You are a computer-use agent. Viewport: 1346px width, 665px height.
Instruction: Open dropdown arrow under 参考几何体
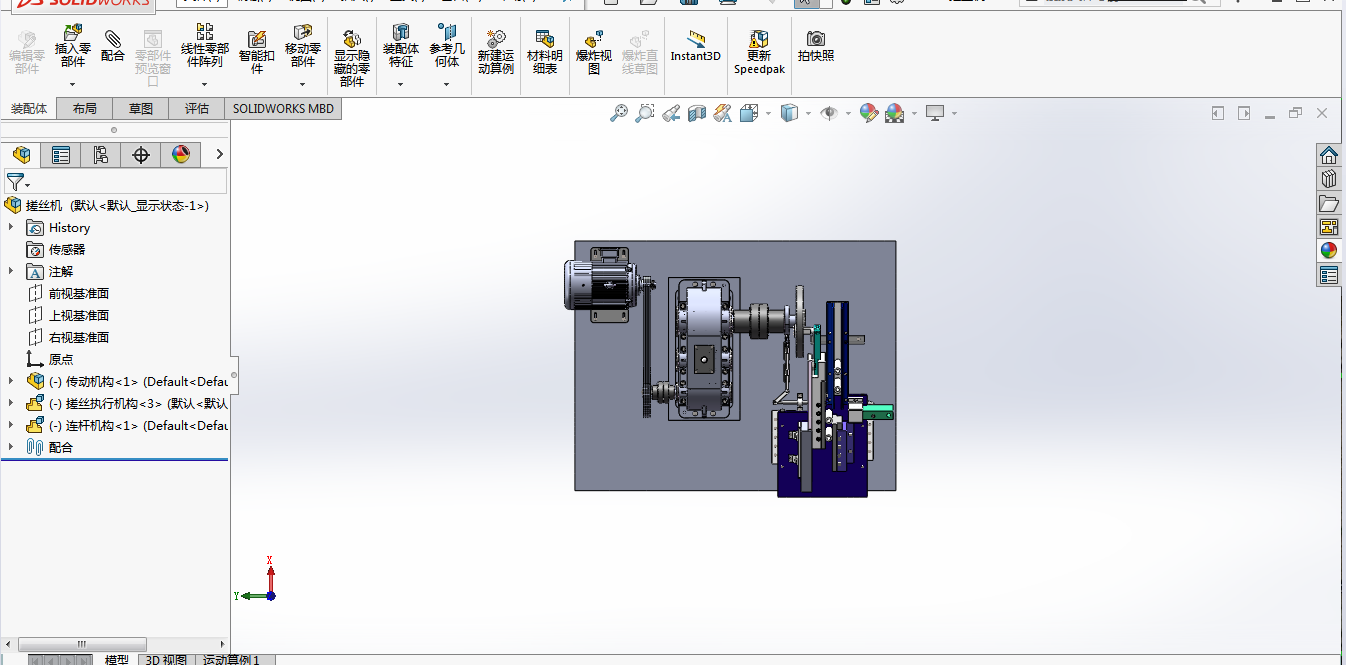(x=447, y=85)
